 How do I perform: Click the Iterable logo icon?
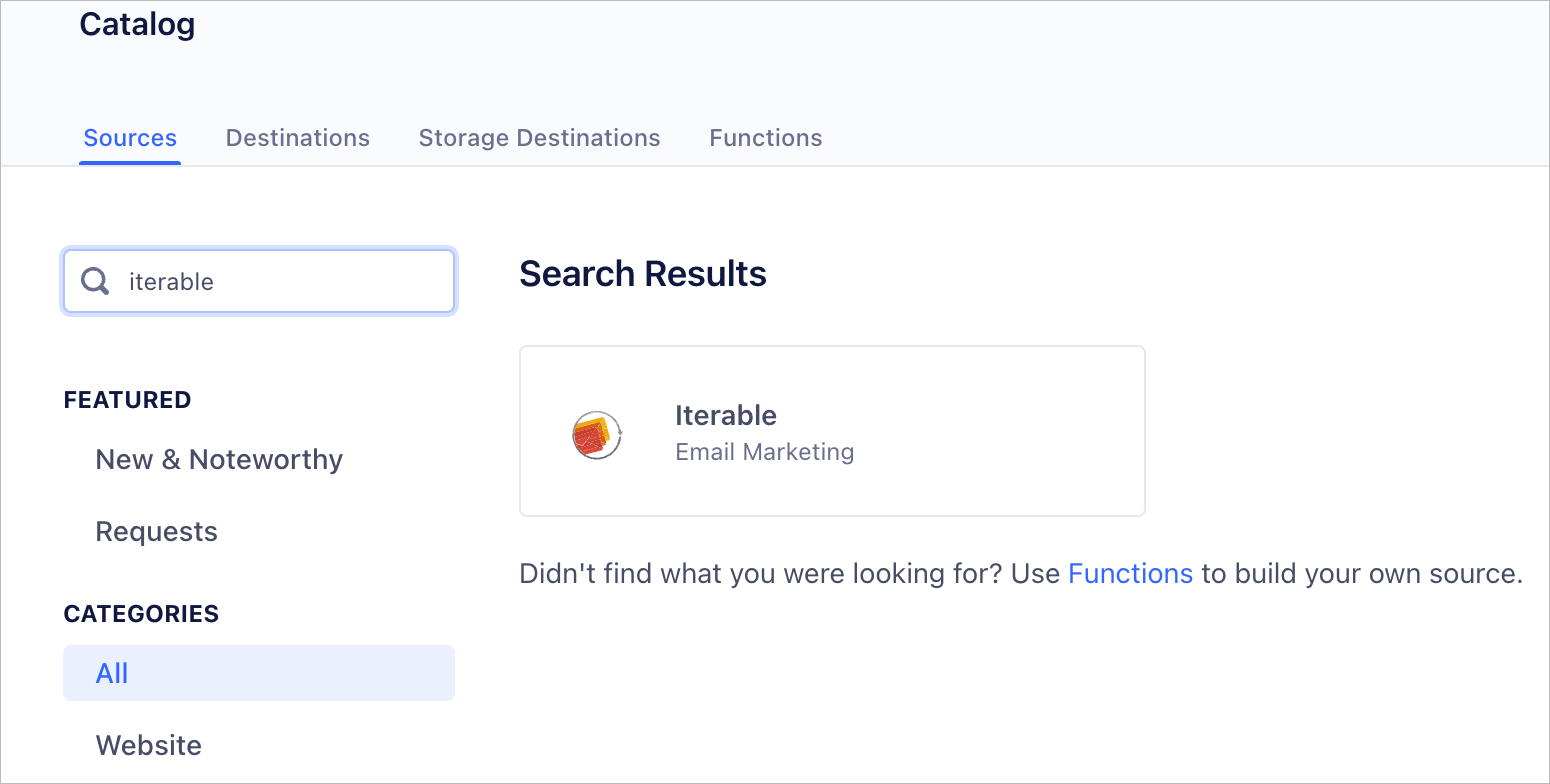597,435
